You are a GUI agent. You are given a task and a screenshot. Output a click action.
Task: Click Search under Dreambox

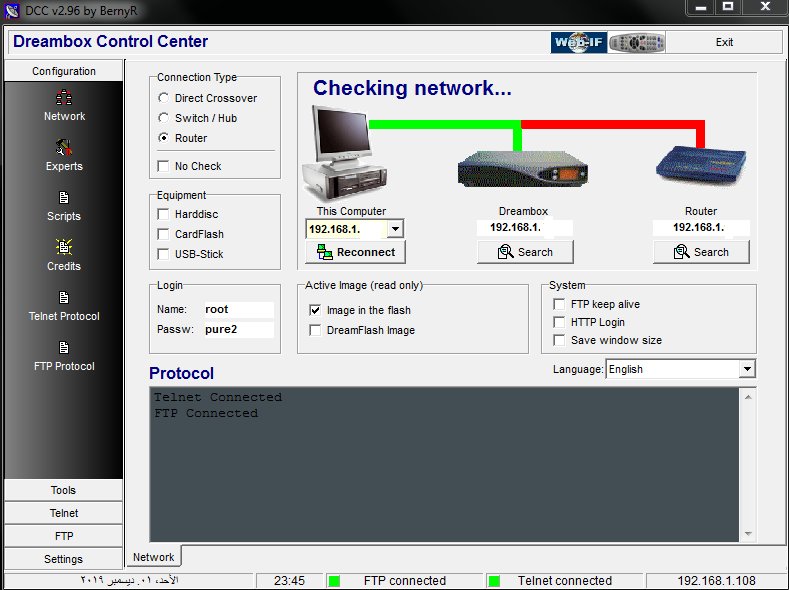[525, 252]
